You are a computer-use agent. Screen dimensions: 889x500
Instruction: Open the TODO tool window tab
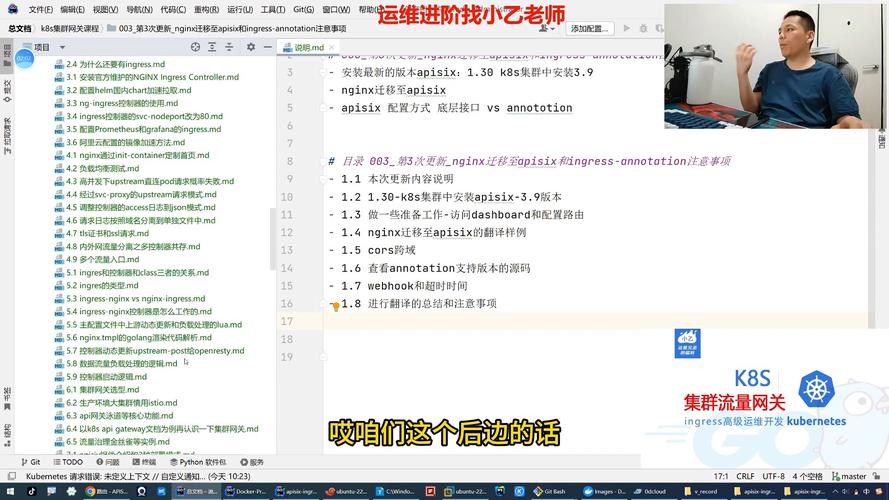coord(68,462)
